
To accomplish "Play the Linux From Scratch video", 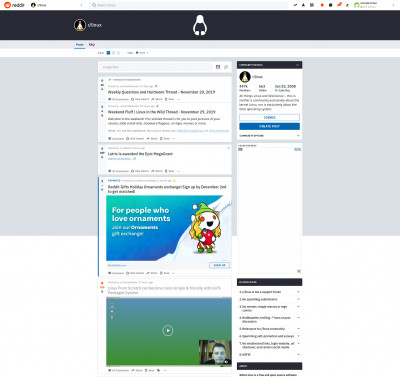I will (168, 330).
